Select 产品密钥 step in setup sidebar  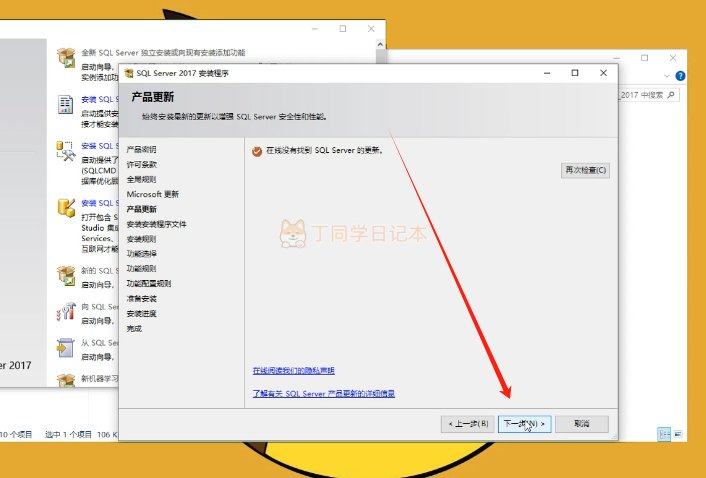pos(141,149)
